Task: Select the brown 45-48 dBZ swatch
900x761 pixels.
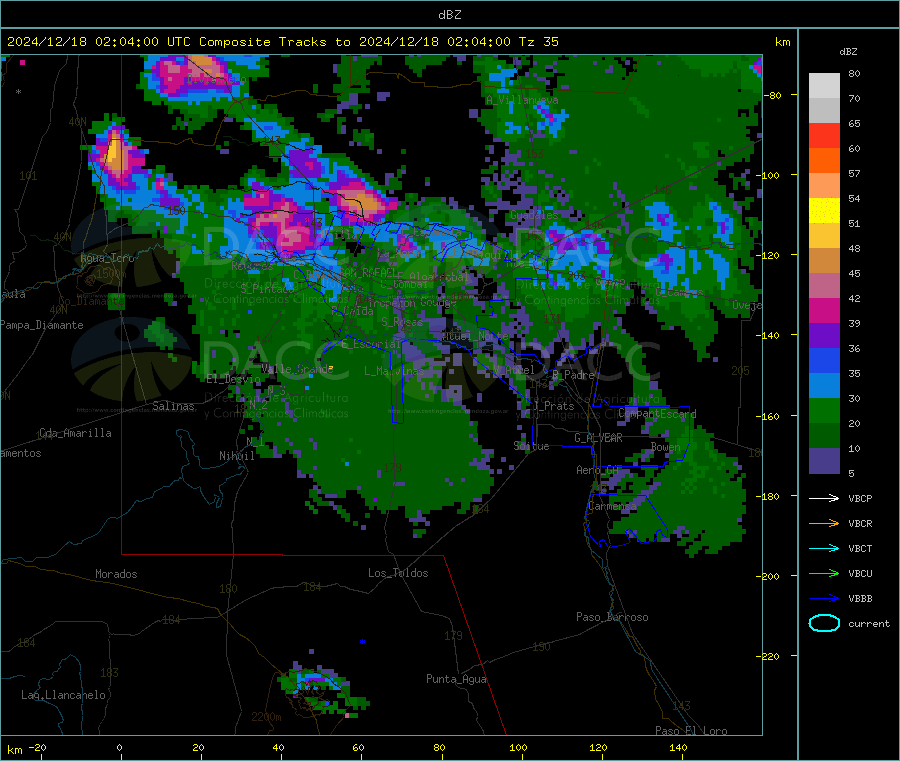Action: (x=824, y=261)
